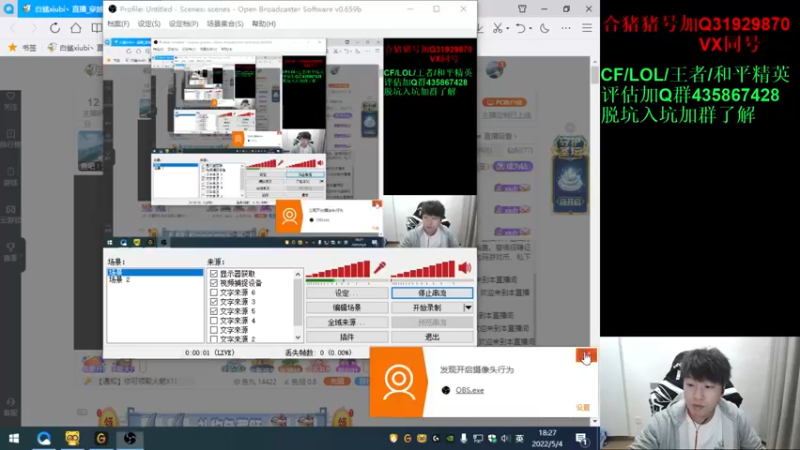The width and height of the screenshot is (800, 450).
Task: Click sources list scroll-up arrow
Action: [298, 274]
